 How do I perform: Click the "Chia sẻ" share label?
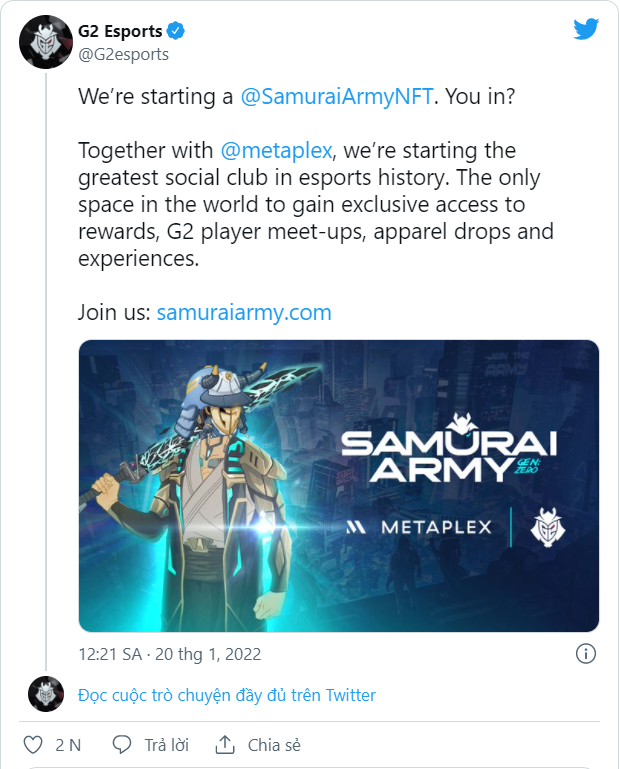click(274, 745)
